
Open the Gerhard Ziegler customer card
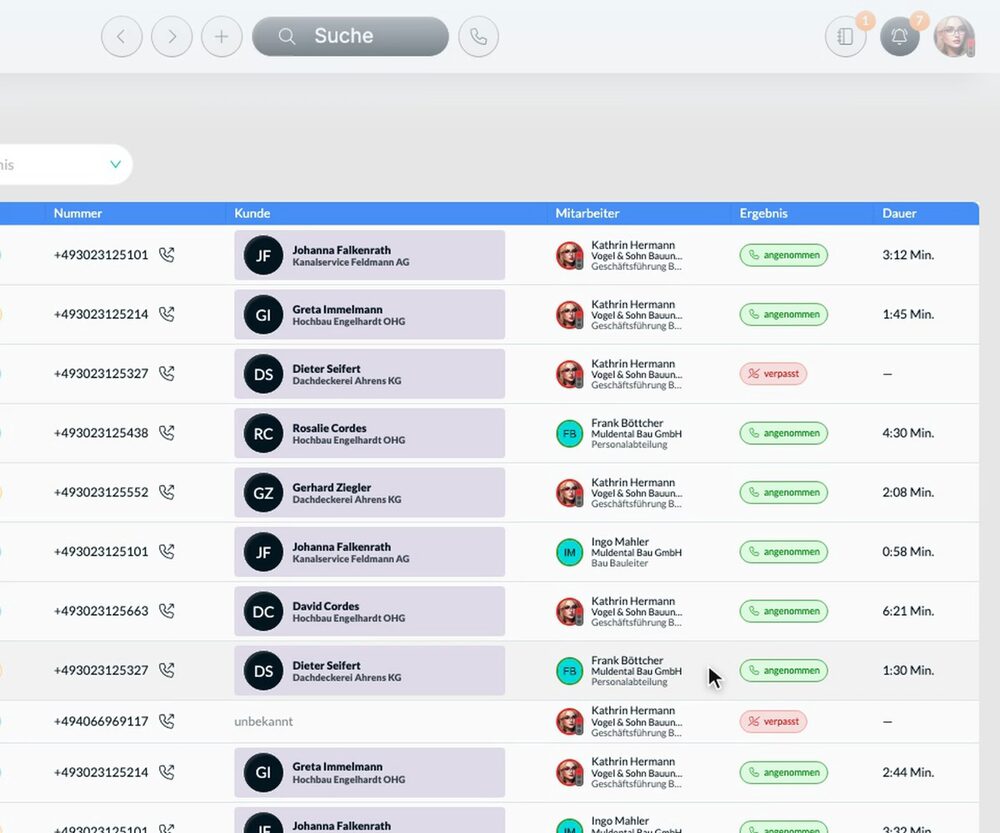click(369, 492)
